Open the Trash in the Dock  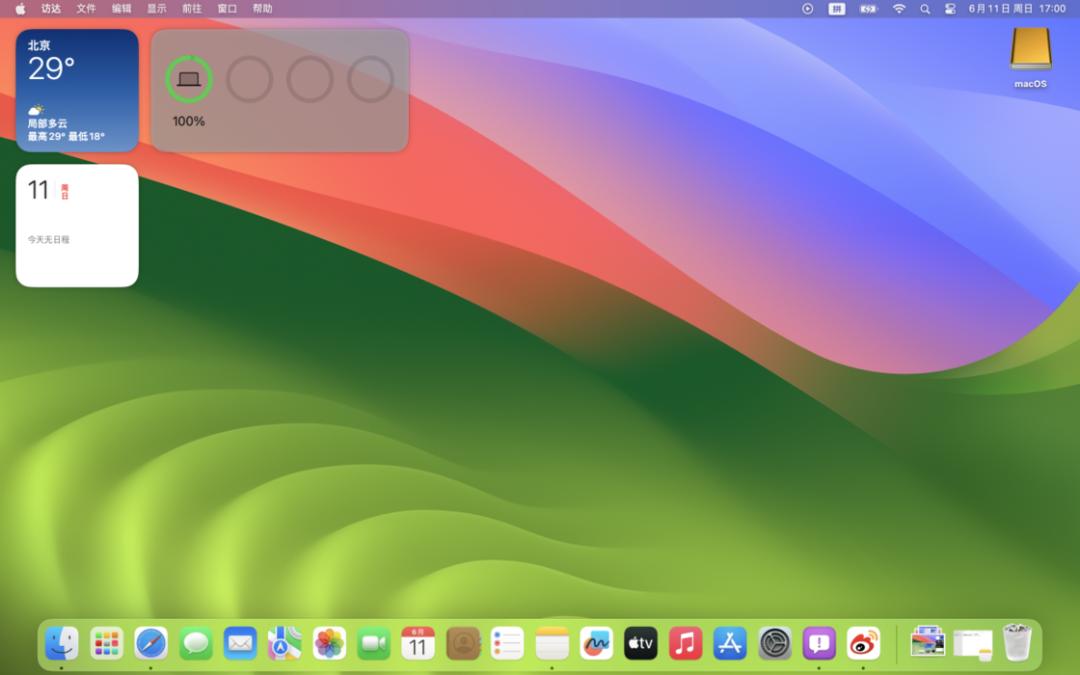click(1017, 643)
